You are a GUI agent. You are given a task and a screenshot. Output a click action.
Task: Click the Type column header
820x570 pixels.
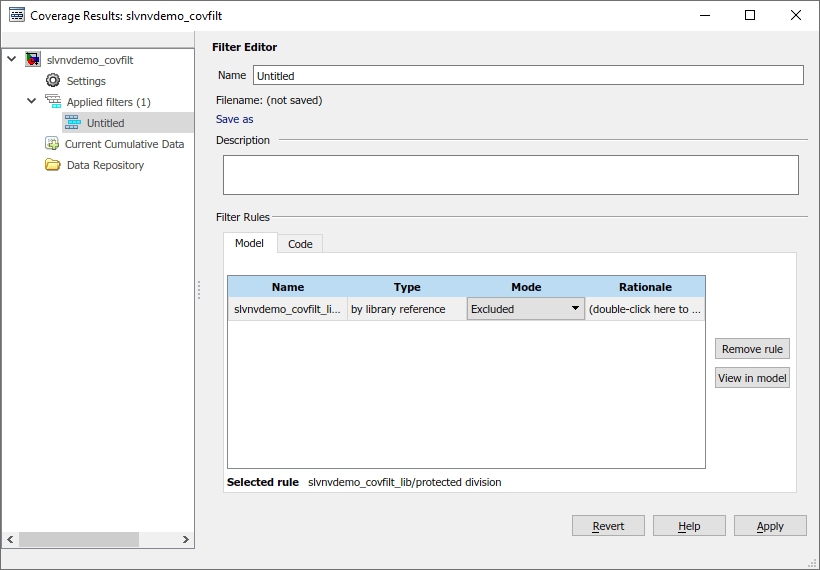pos(407,287)
